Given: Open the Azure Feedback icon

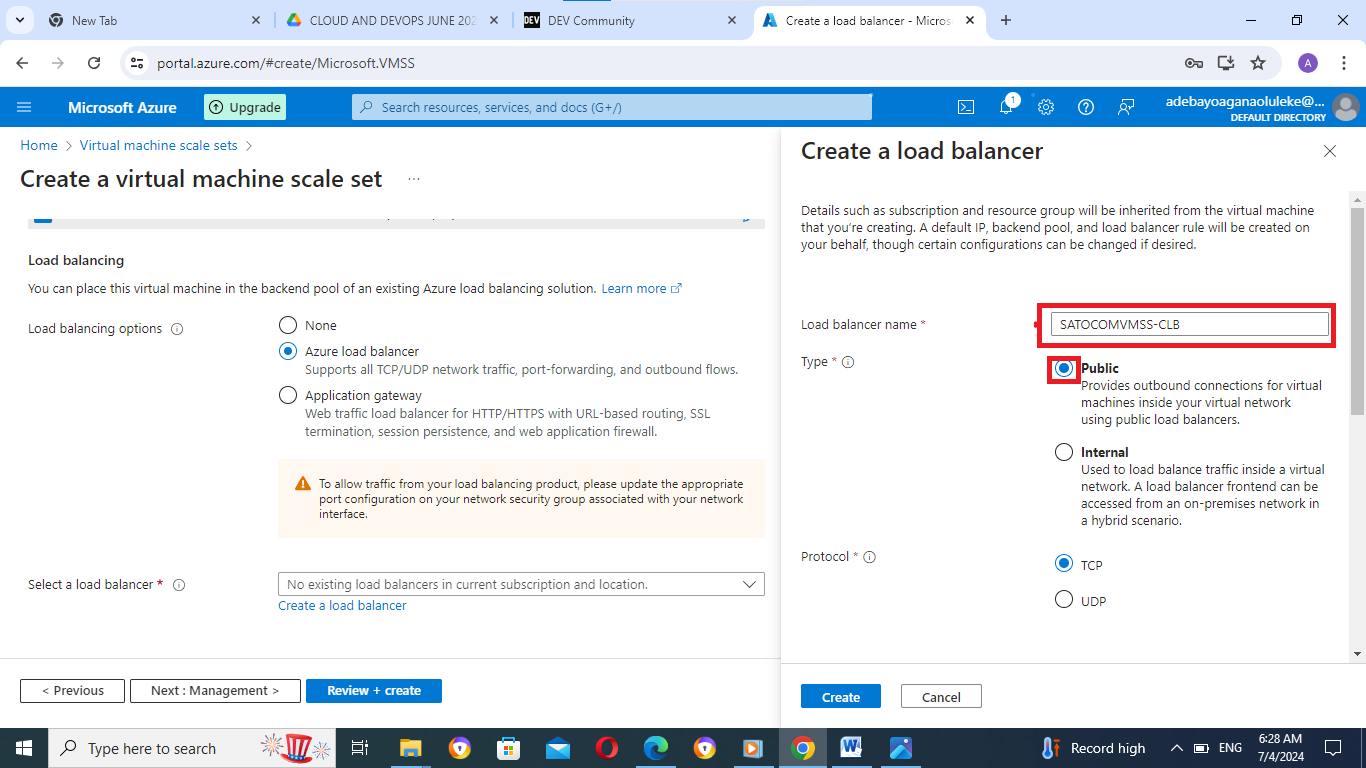Looking at the screenshot, I should [x=1126, y=107].
